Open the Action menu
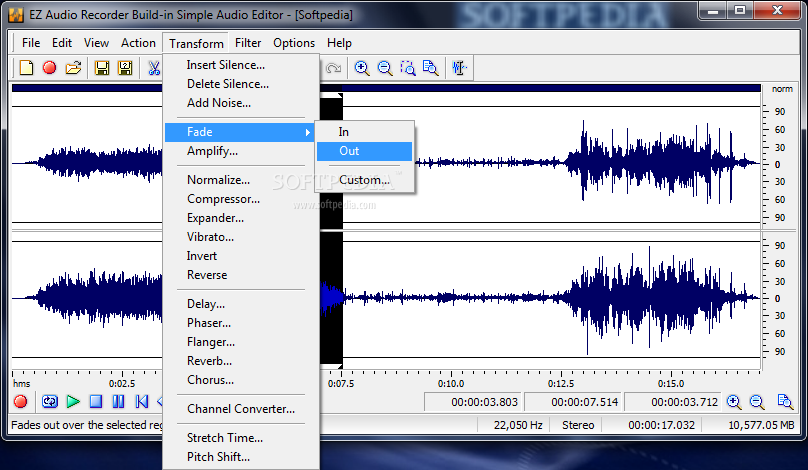This screenshot has width=808, height=470. point(138,43)
